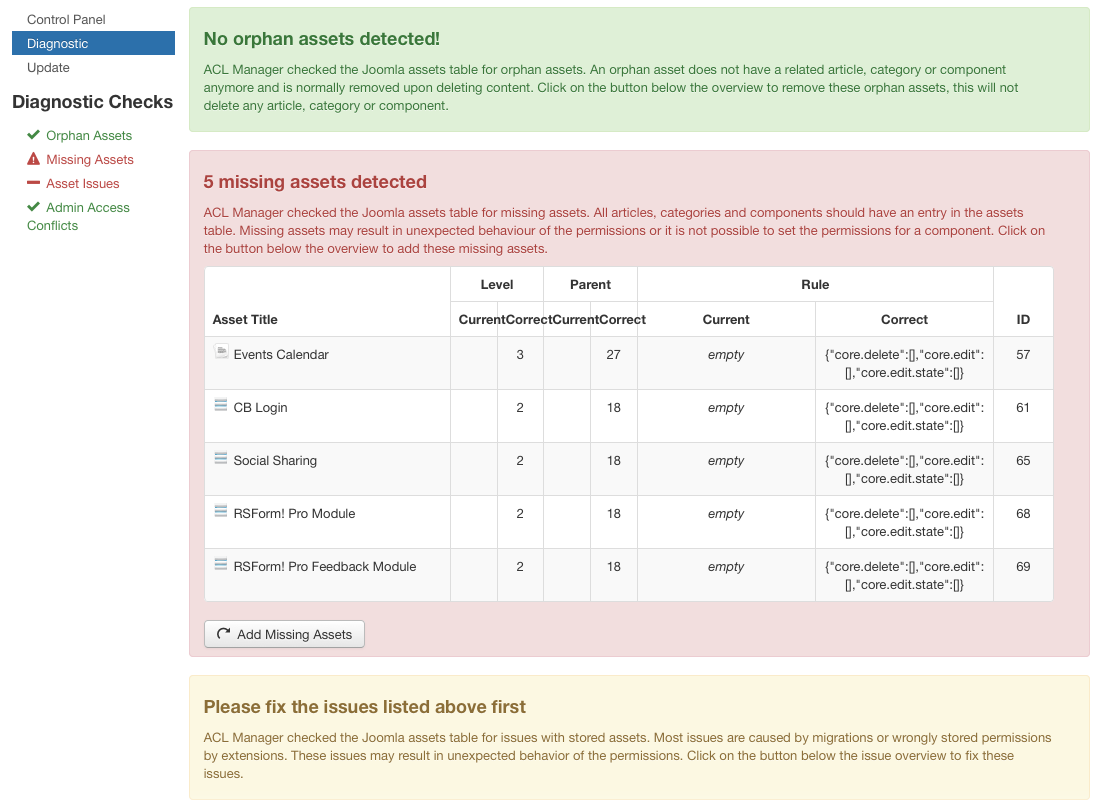Screen dimensions: 1105x812
Task: Click the Parent column group header
Action: pos(590,284)
